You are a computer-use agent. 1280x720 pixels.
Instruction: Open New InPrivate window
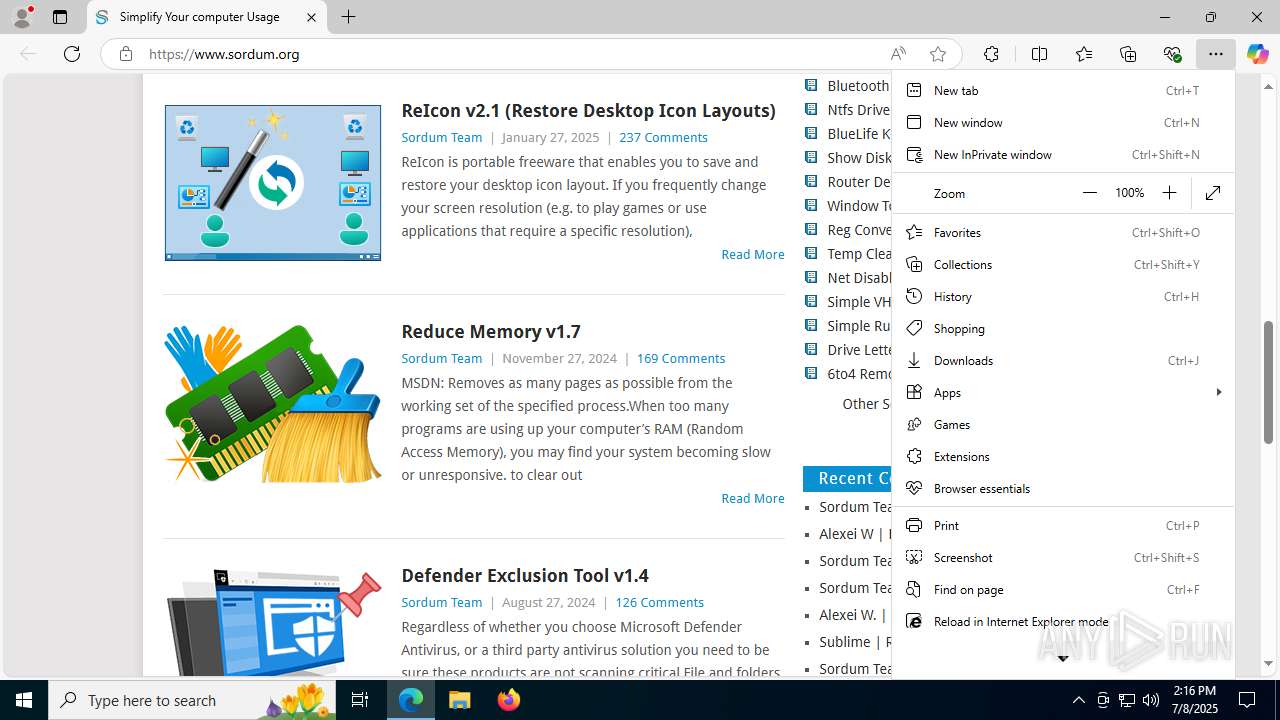1063,154
